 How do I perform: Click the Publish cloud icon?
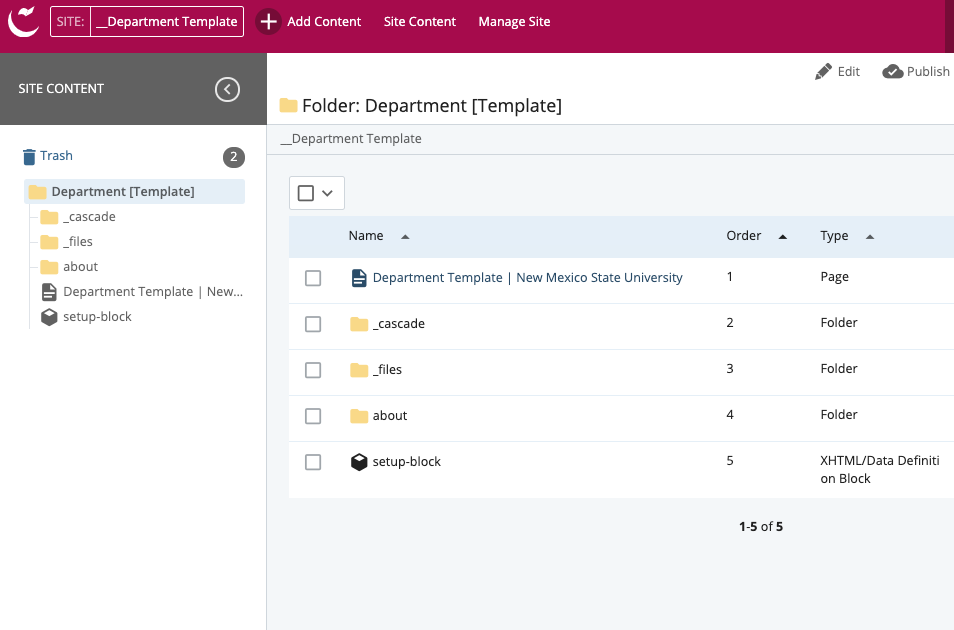[x=892, y=71]
